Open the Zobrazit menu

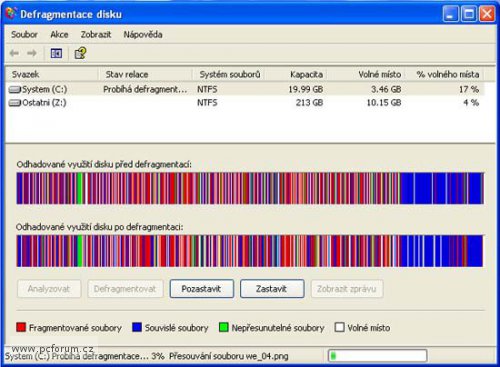96,34
